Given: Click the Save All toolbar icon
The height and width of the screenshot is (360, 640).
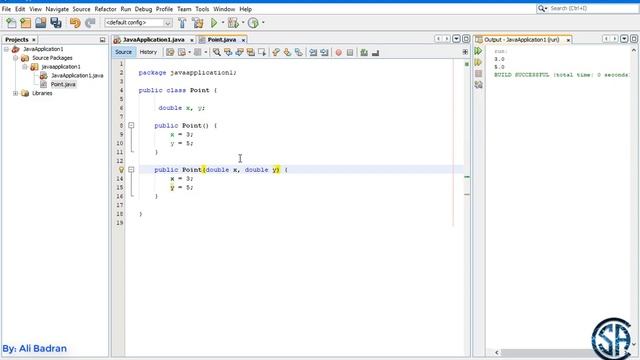Looking at the screenshot, I should coord(56,23).
